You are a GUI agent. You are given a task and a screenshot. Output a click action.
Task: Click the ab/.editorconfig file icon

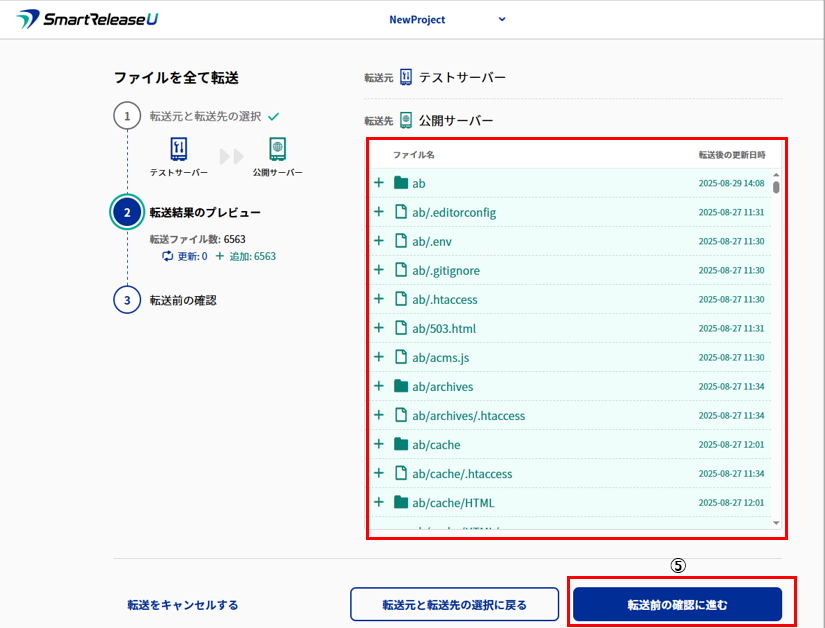[x=402, y=212]
